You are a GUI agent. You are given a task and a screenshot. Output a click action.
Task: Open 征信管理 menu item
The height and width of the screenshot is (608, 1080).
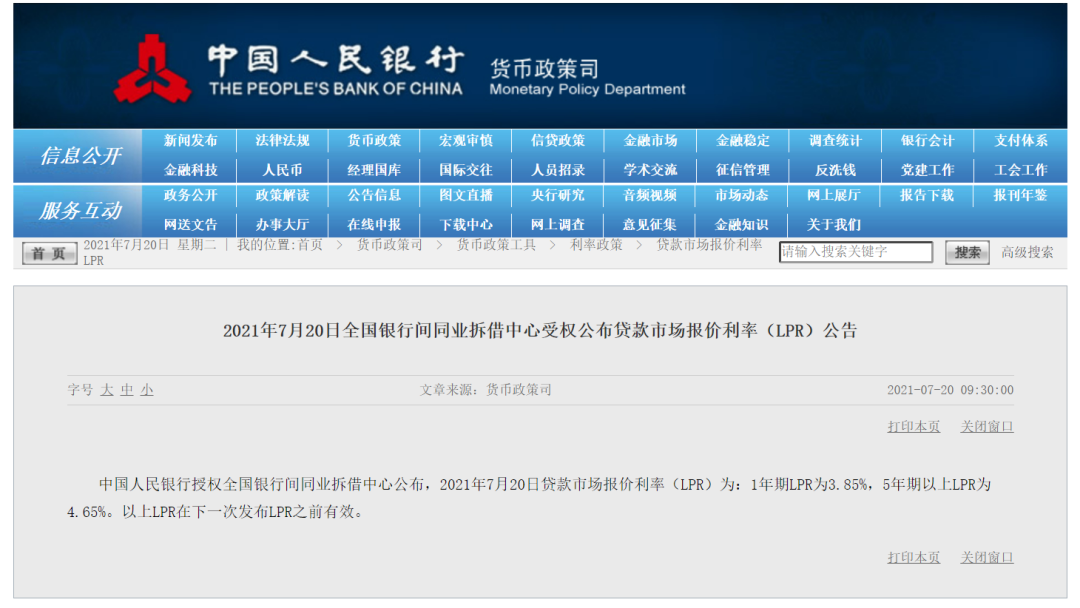click(742, 170)
